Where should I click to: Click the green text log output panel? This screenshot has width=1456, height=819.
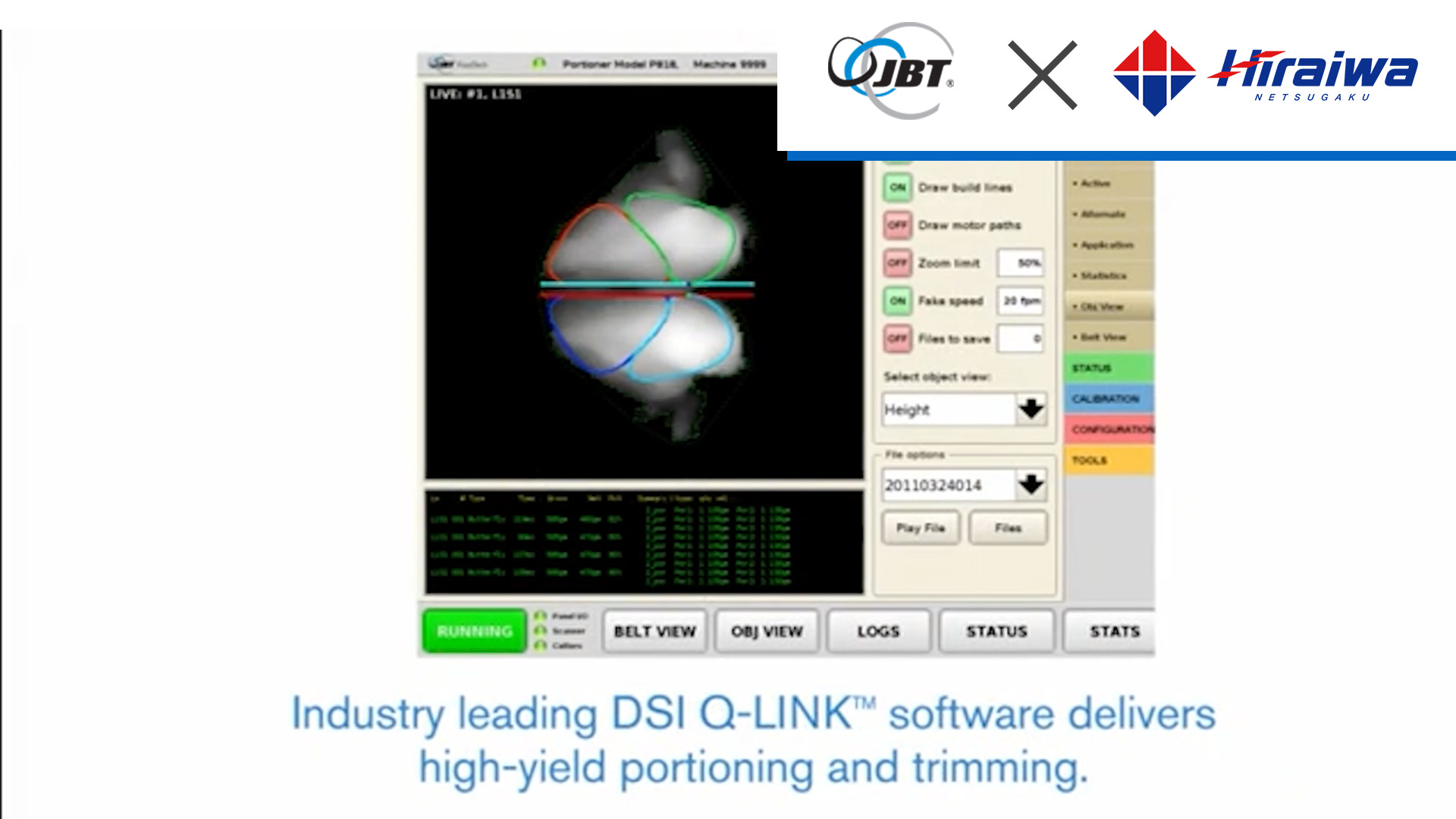(x=644, y=541)
